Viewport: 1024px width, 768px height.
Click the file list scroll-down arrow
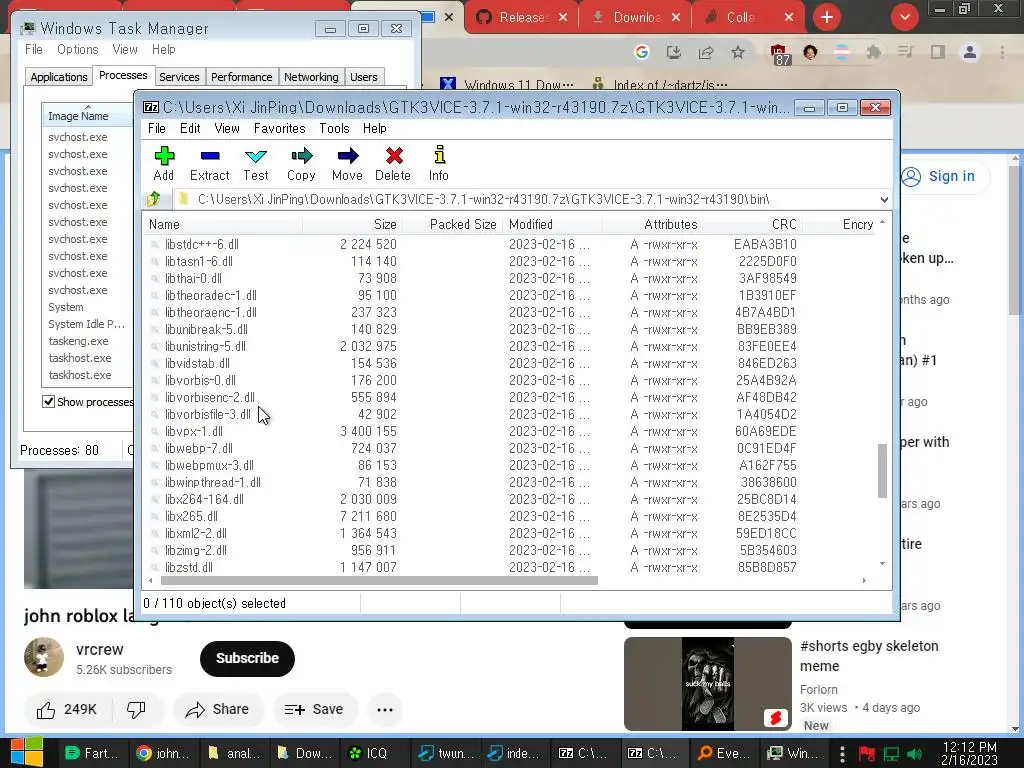pyautogui.click(x=882, y=564)
